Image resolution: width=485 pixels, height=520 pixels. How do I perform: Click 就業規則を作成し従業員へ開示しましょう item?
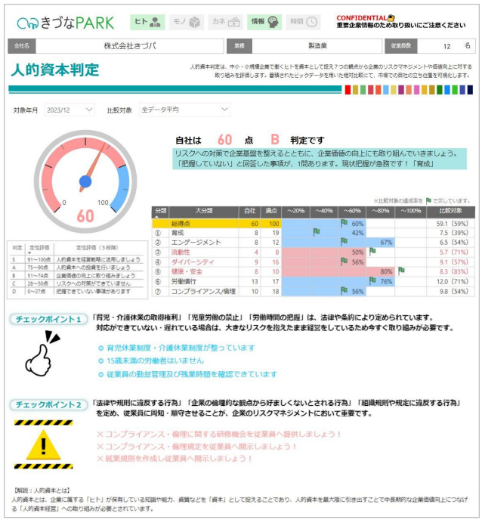(174, 459)
